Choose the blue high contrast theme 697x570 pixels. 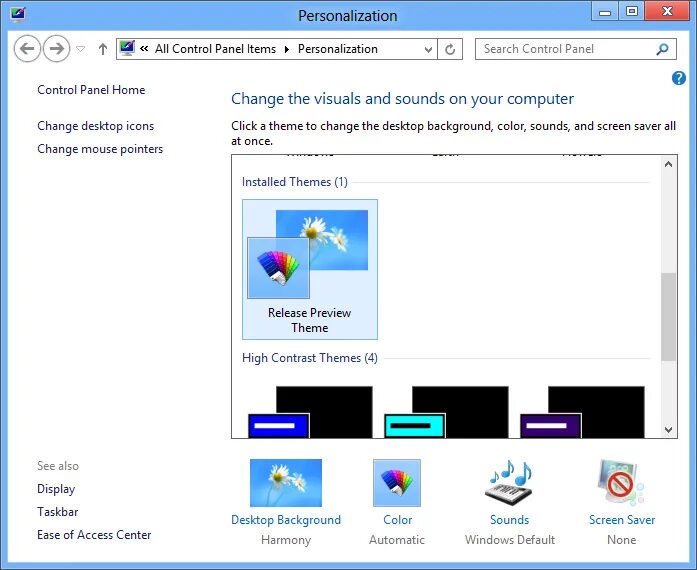310,412
